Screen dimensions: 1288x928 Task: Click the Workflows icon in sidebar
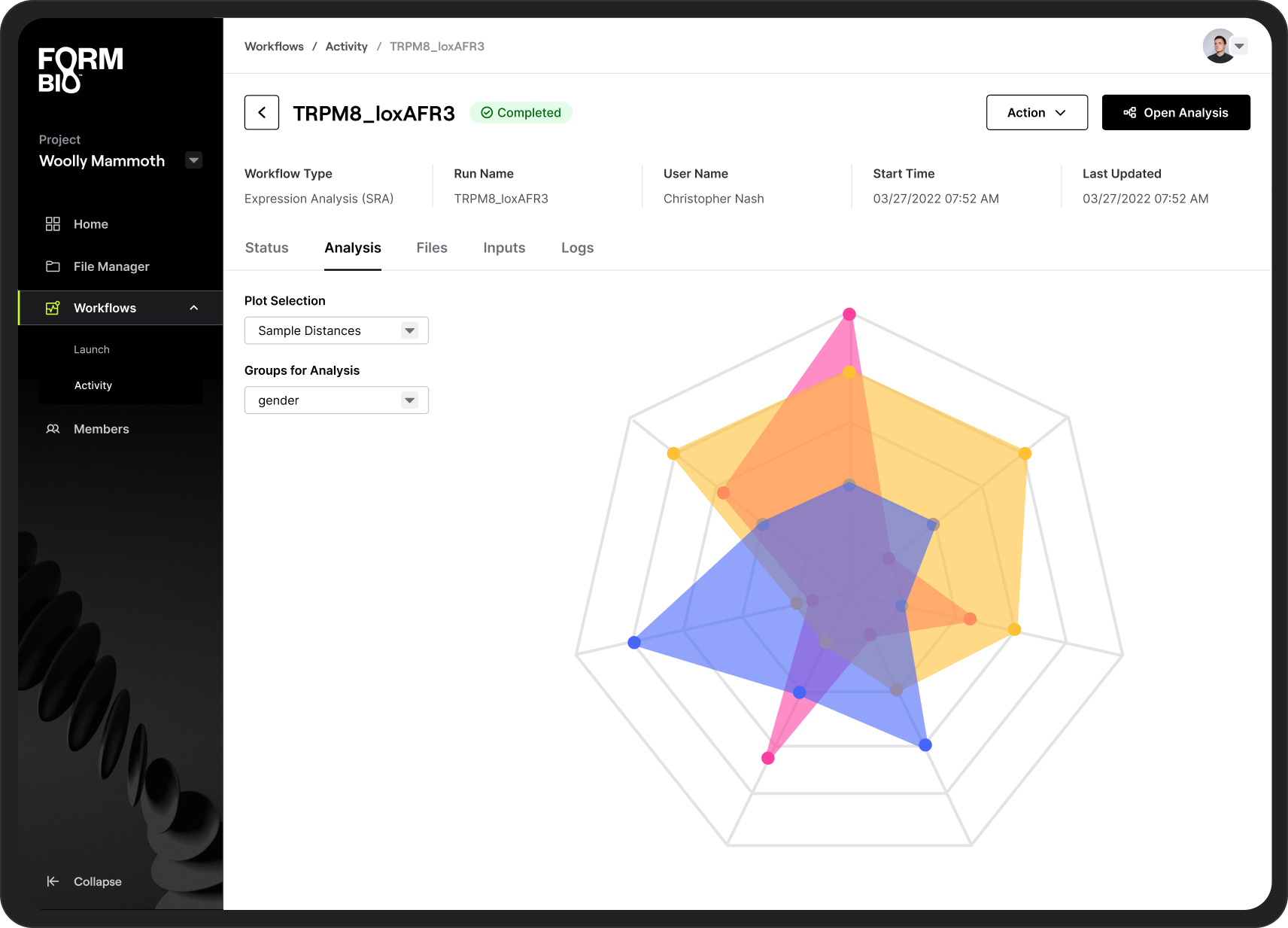tap(53, 308)
